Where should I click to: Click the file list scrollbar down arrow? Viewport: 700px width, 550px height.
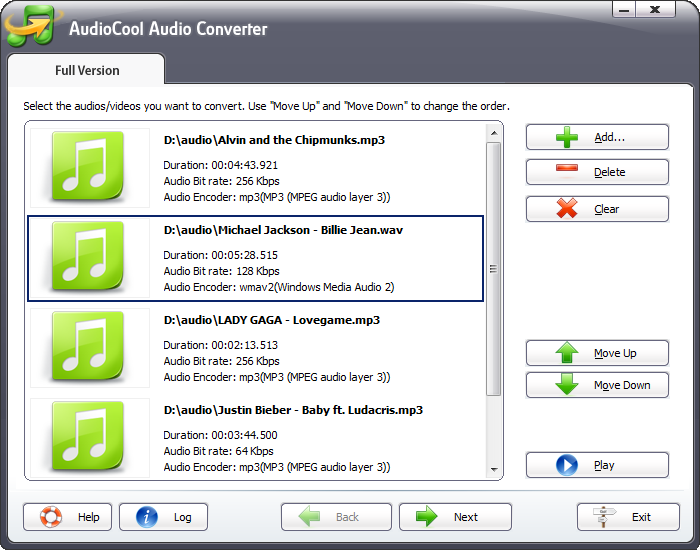click(494, 469)
